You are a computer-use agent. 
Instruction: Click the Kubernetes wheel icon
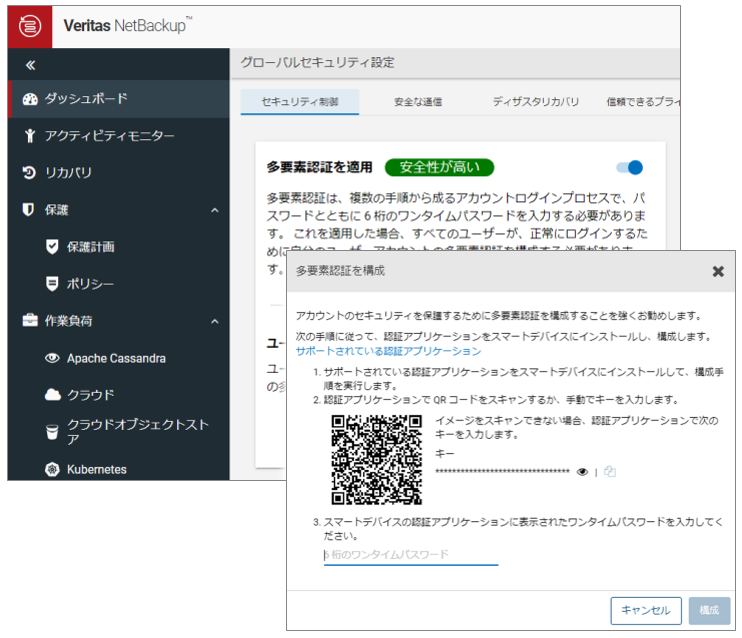[52, 469]
